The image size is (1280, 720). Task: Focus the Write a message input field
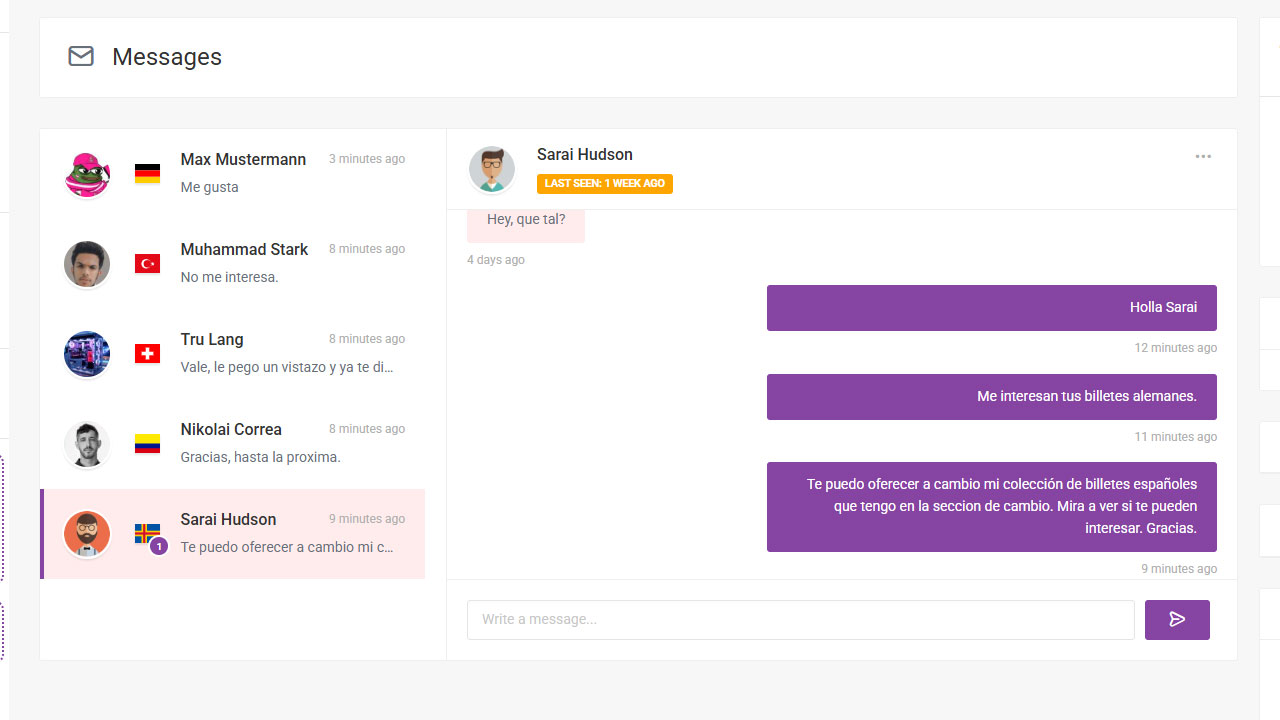(800, 620)
